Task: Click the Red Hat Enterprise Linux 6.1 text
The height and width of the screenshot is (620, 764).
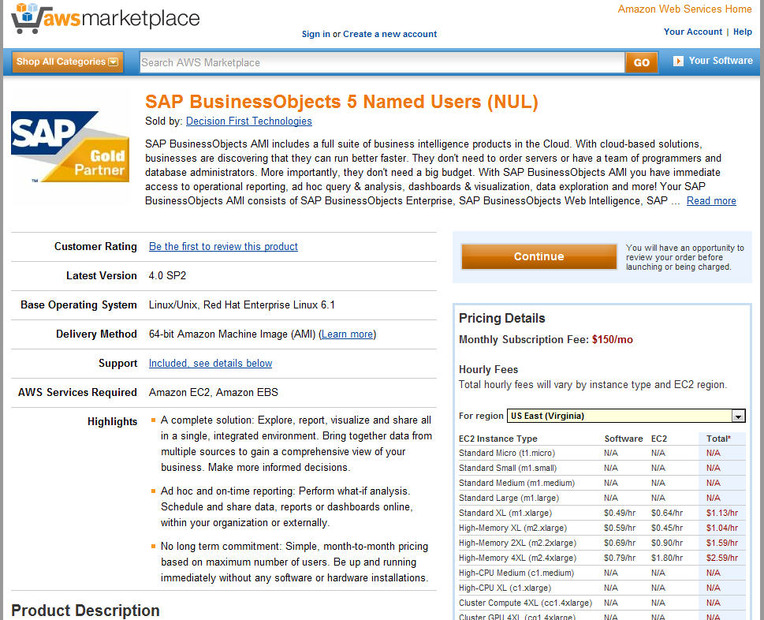Action: coord(269,305)
